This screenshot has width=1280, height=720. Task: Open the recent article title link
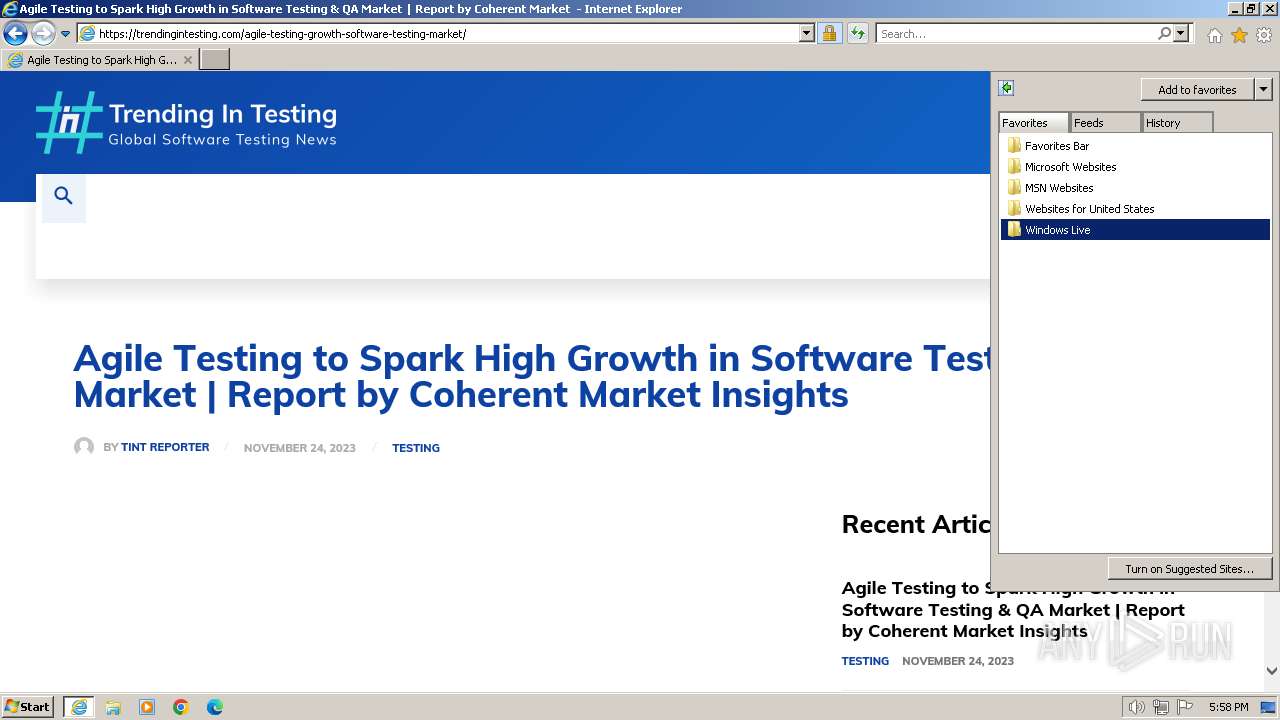click(1013, 609)
